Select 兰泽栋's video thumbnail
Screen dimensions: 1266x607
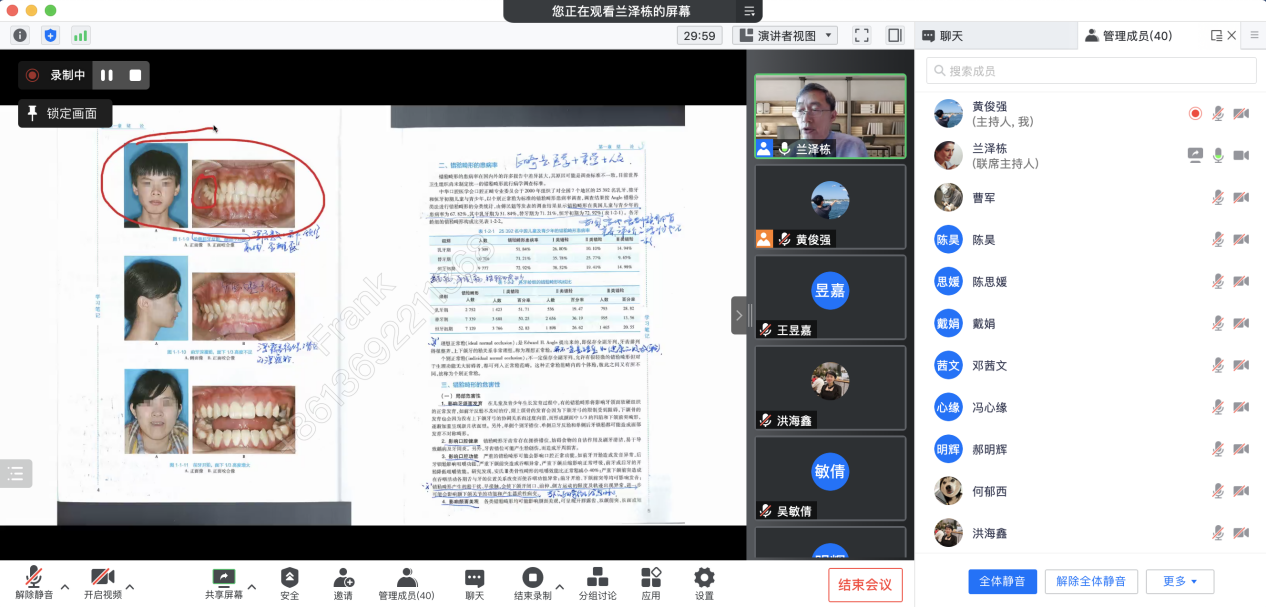(830, 116)
